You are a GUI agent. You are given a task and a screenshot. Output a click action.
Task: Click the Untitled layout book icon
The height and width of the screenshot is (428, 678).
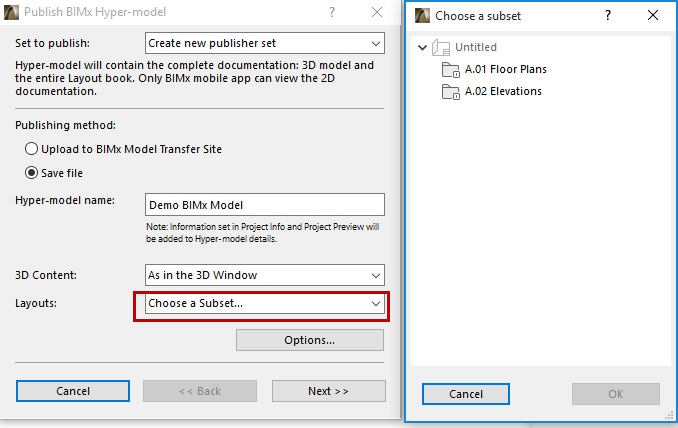[443, 48]
